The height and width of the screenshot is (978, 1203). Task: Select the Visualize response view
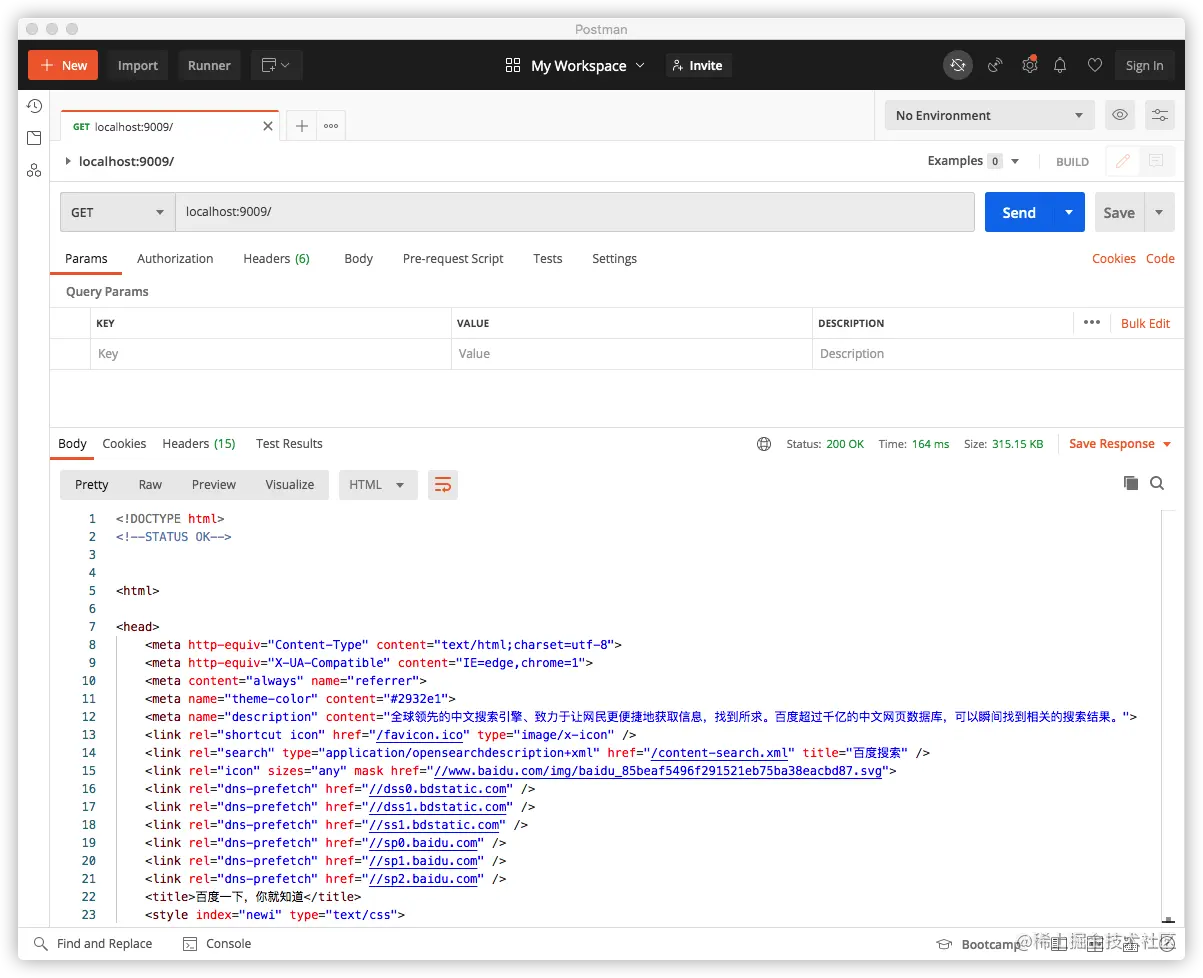pos(290,485)
